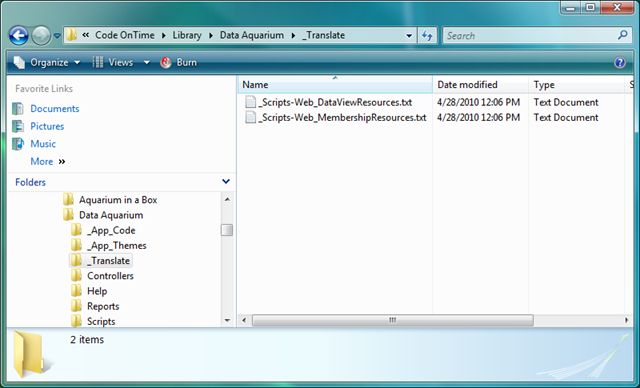Open the recent pages dropdown arrow
Screen dimensions: 640x388
click(57, 36)
